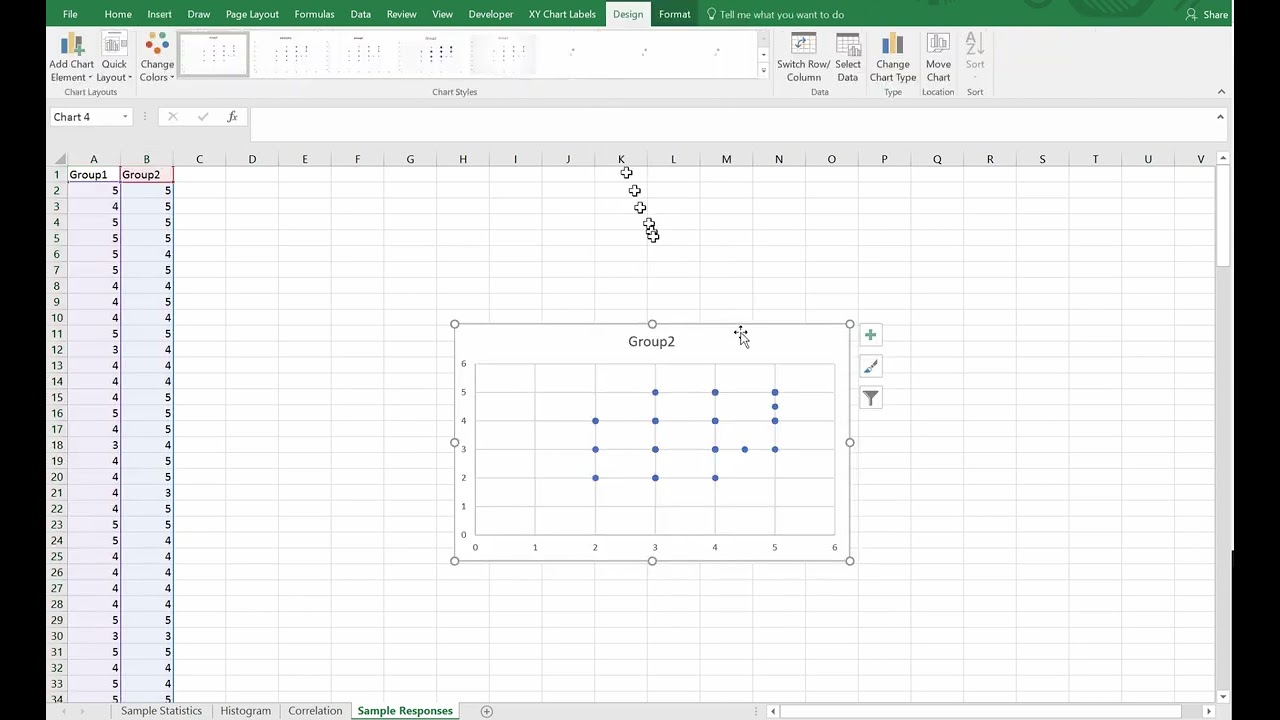Open the Change Colors palette
Viewport: 1280px width, 720px height.
(x=157, y=57)
